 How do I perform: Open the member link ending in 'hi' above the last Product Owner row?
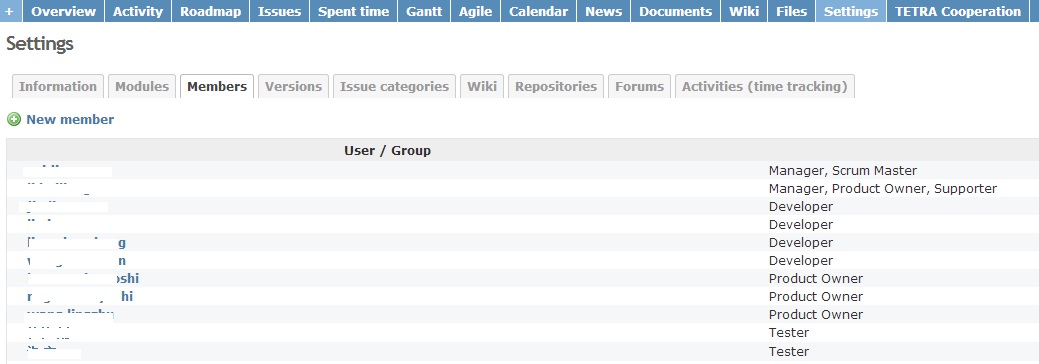pos(80,296)
